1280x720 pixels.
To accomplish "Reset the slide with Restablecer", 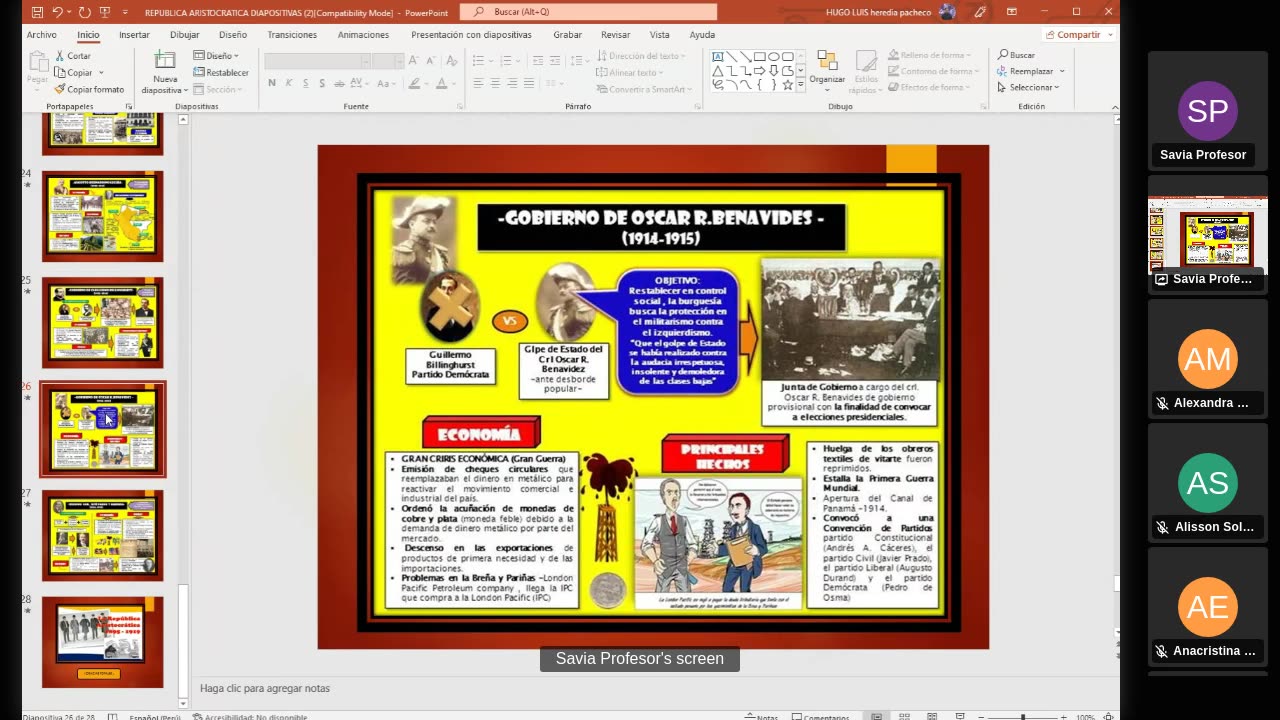I will click(x=221, y=72).
